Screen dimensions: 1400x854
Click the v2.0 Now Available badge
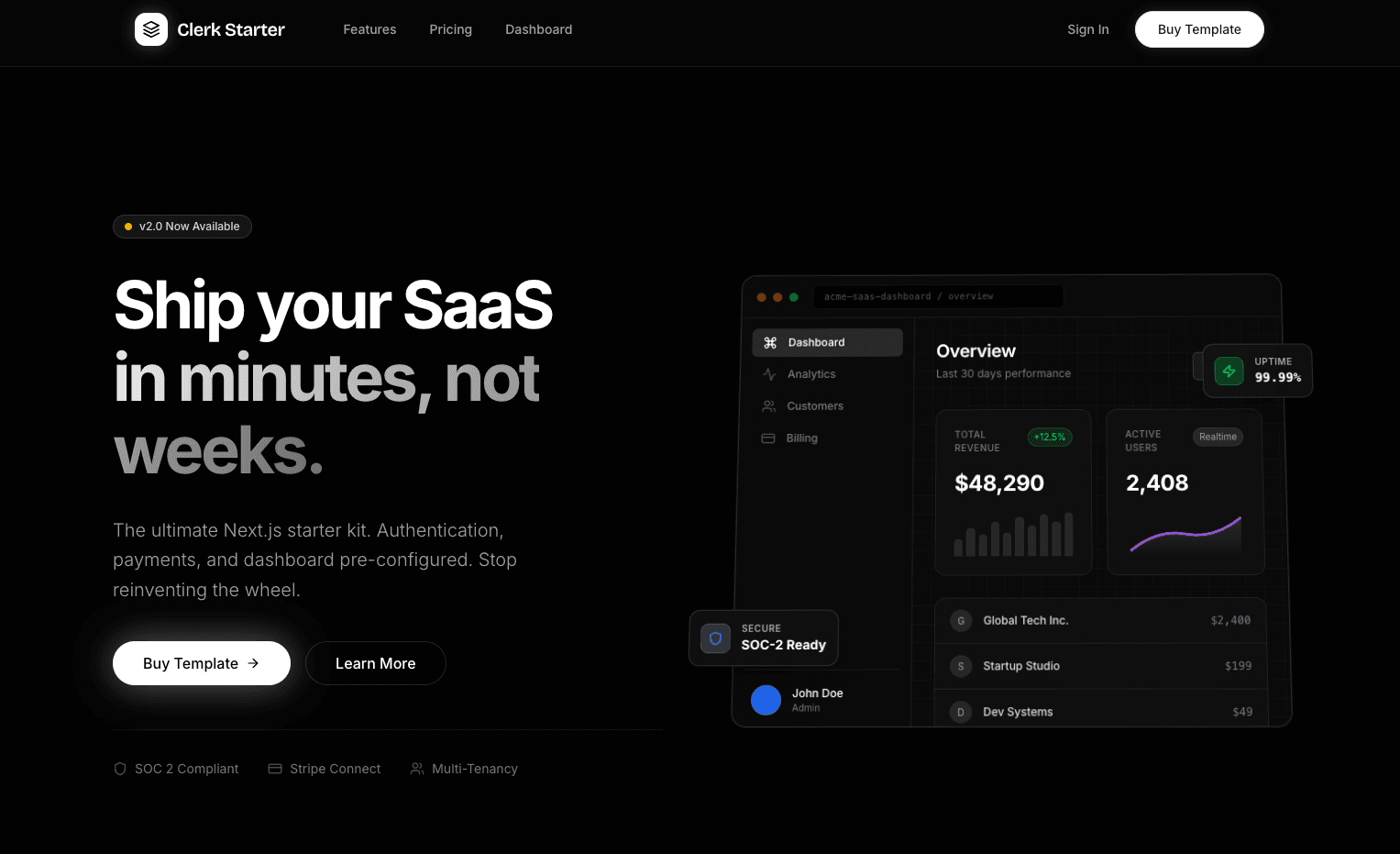[182, 227]
